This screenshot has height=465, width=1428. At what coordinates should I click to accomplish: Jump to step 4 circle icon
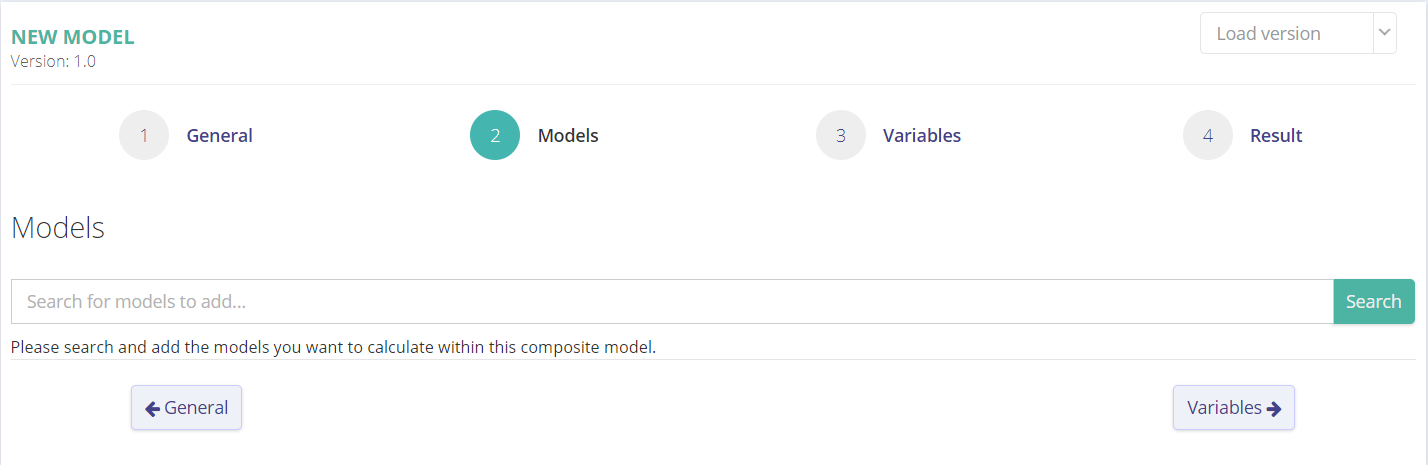coord(1208,135)
